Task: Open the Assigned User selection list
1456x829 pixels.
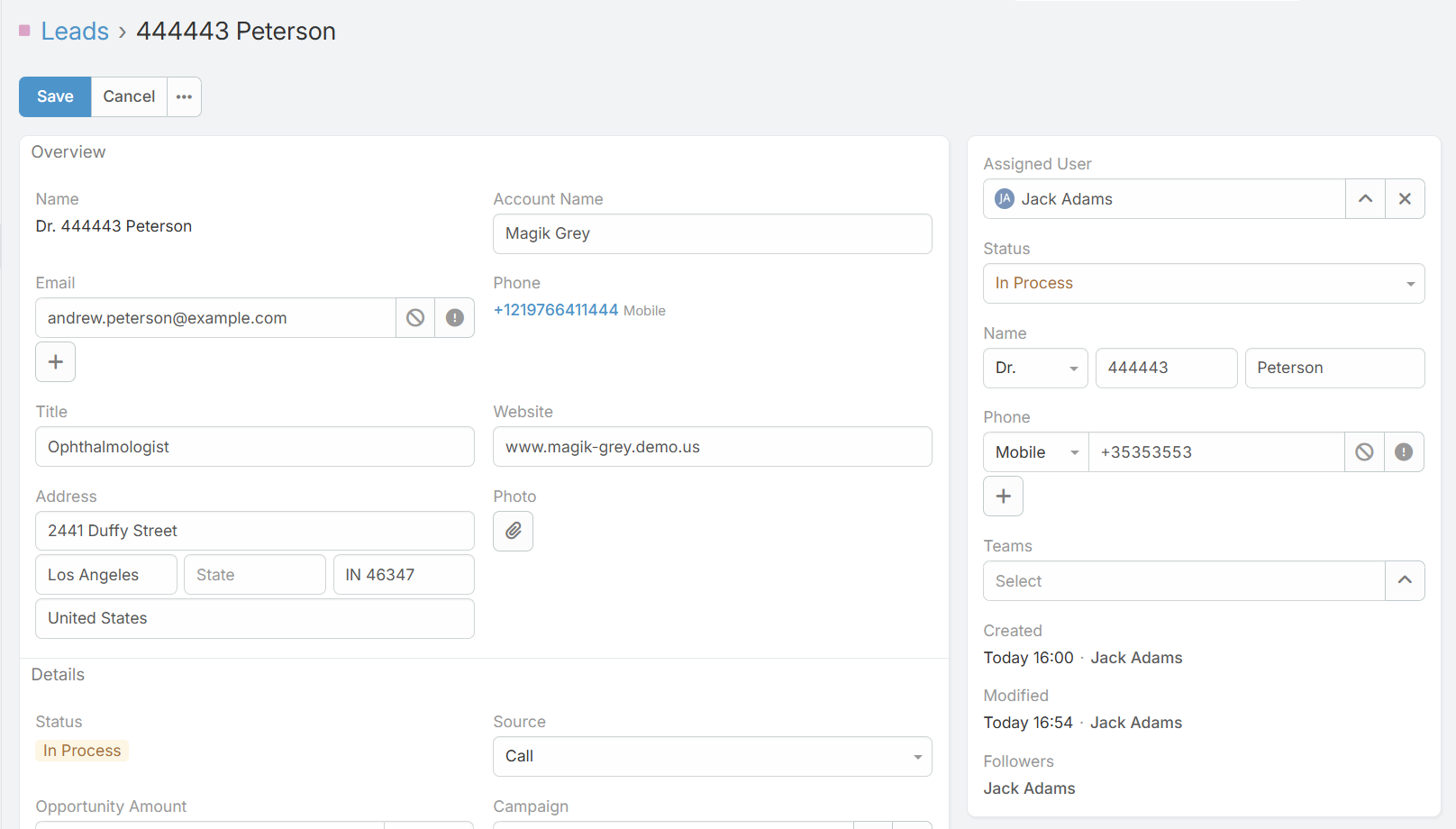Action: pos(1365,199)
